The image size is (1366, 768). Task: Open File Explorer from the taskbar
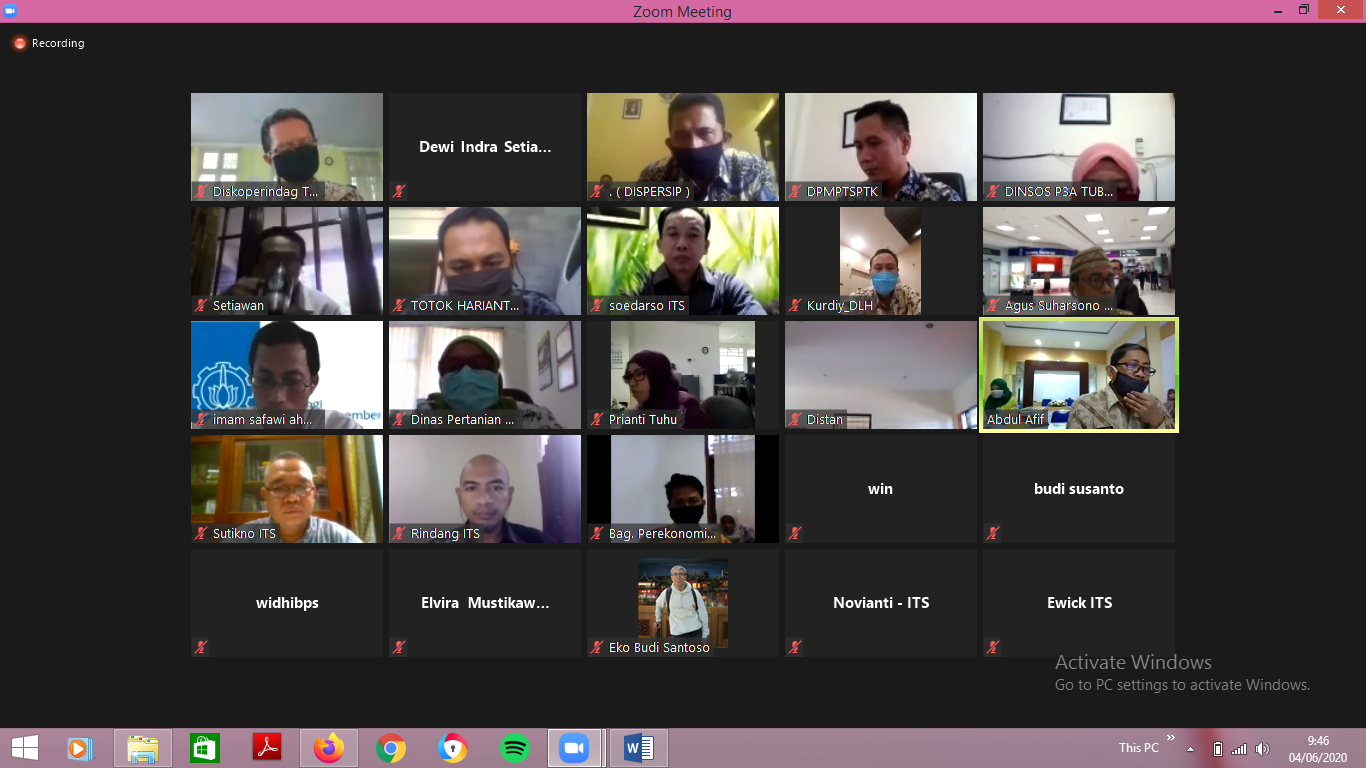tap(143, 748)
